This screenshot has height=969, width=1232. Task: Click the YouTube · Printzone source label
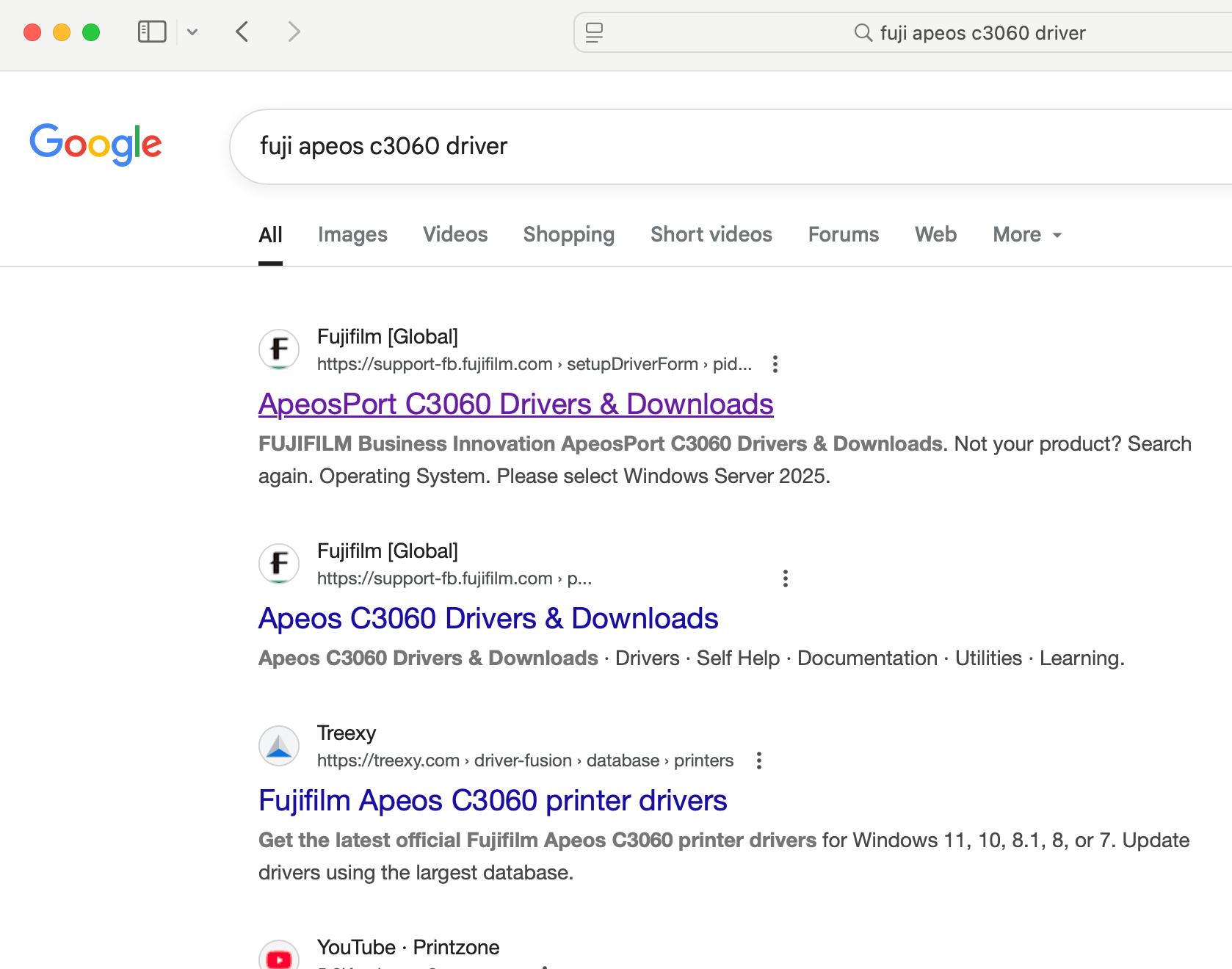coord(408,948)
